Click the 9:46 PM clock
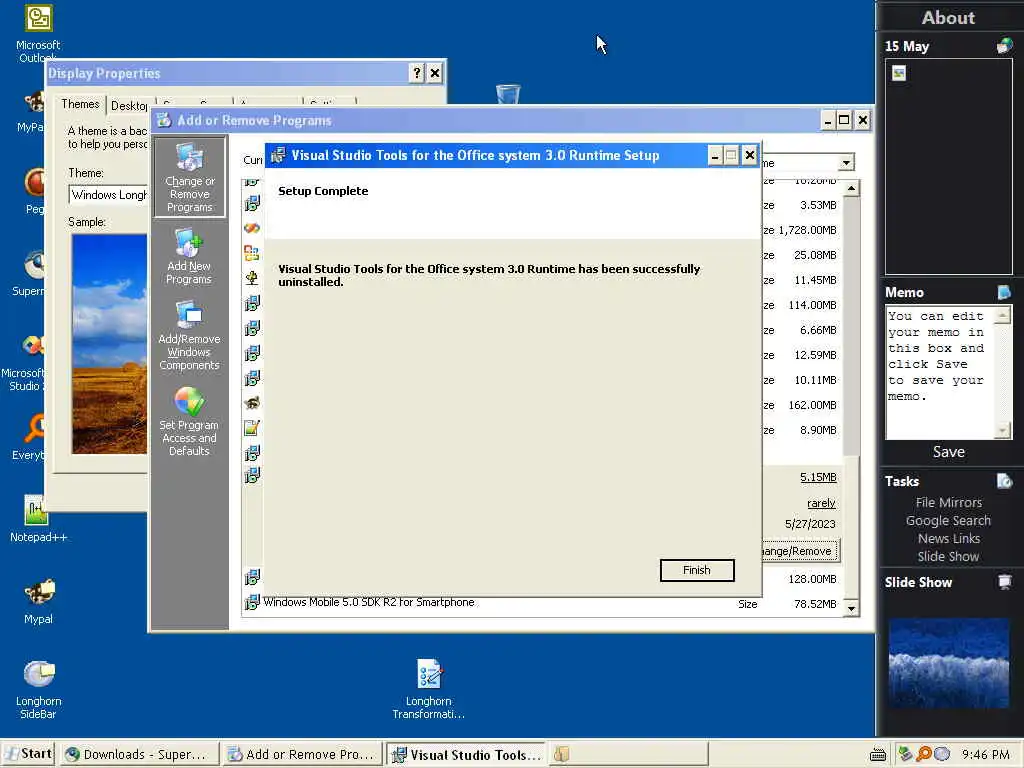The image size is (1024, 768). click(985, 755)
